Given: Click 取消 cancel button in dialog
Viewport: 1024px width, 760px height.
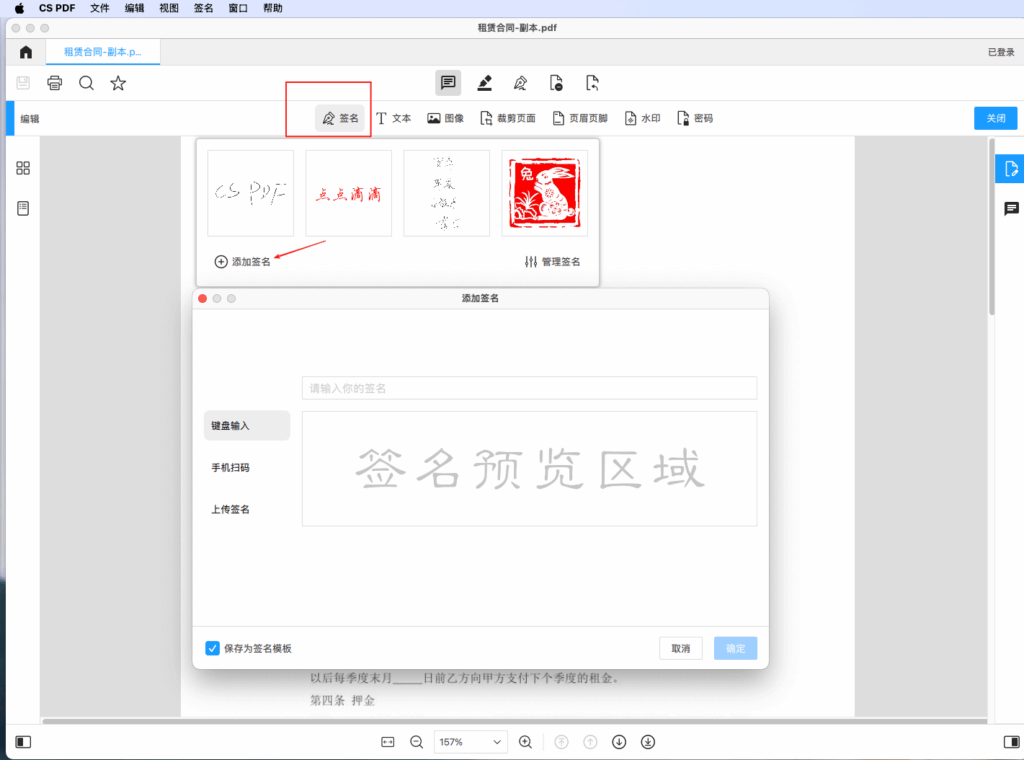Looking at the screenshot, I should click(x=680, y=648).
